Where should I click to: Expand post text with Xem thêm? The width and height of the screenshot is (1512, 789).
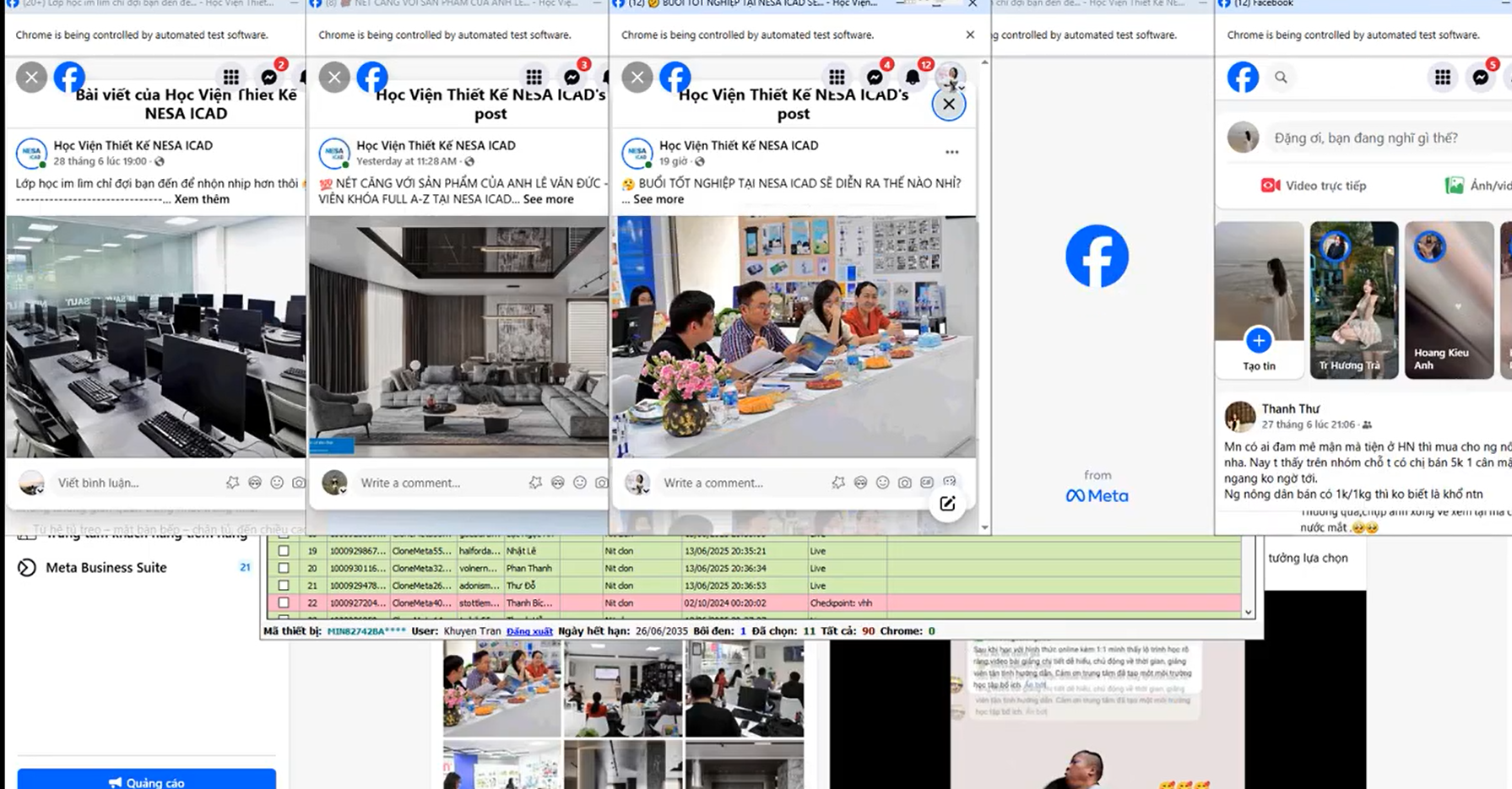tap(202, 200)
